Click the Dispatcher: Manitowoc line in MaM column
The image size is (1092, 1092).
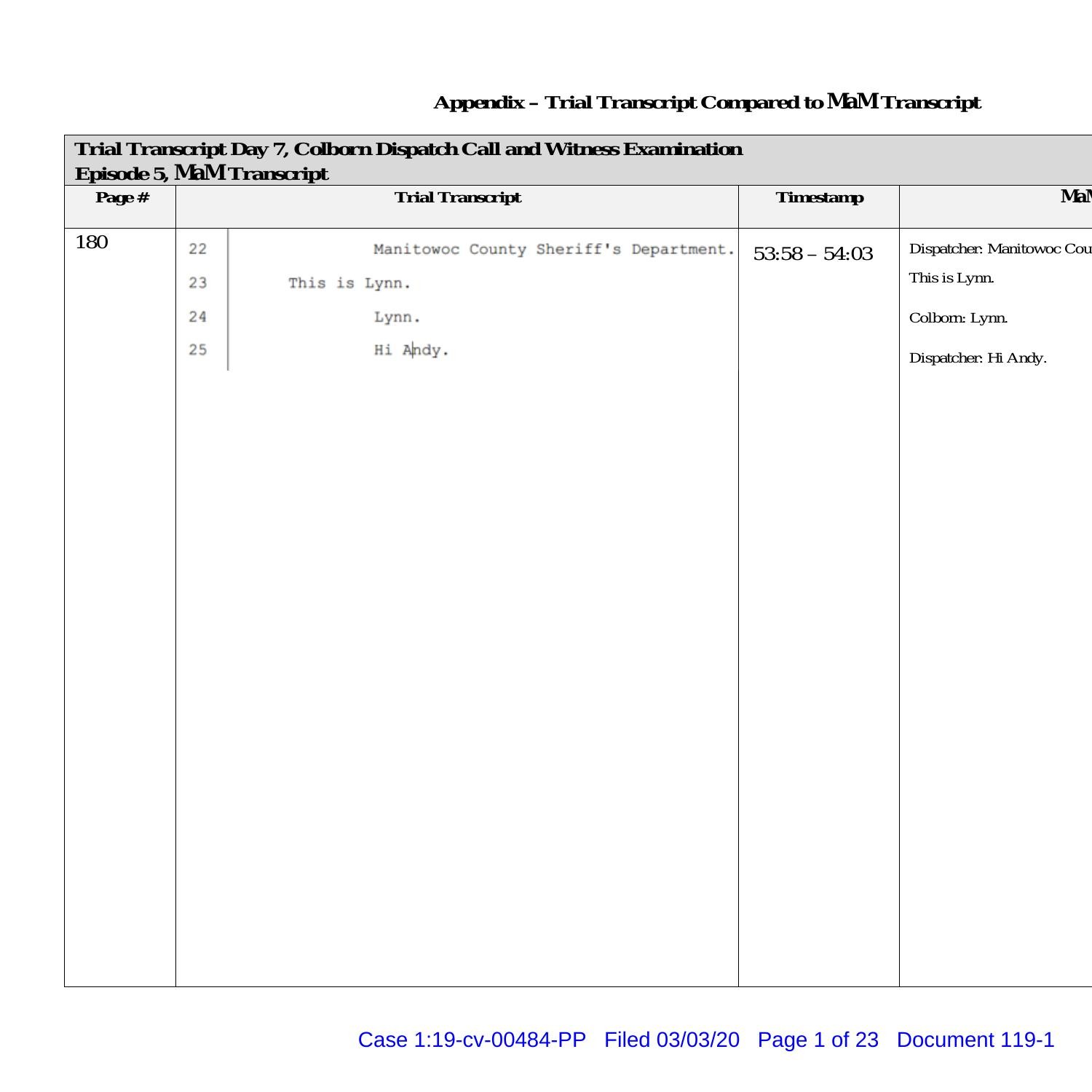[999, 249]
